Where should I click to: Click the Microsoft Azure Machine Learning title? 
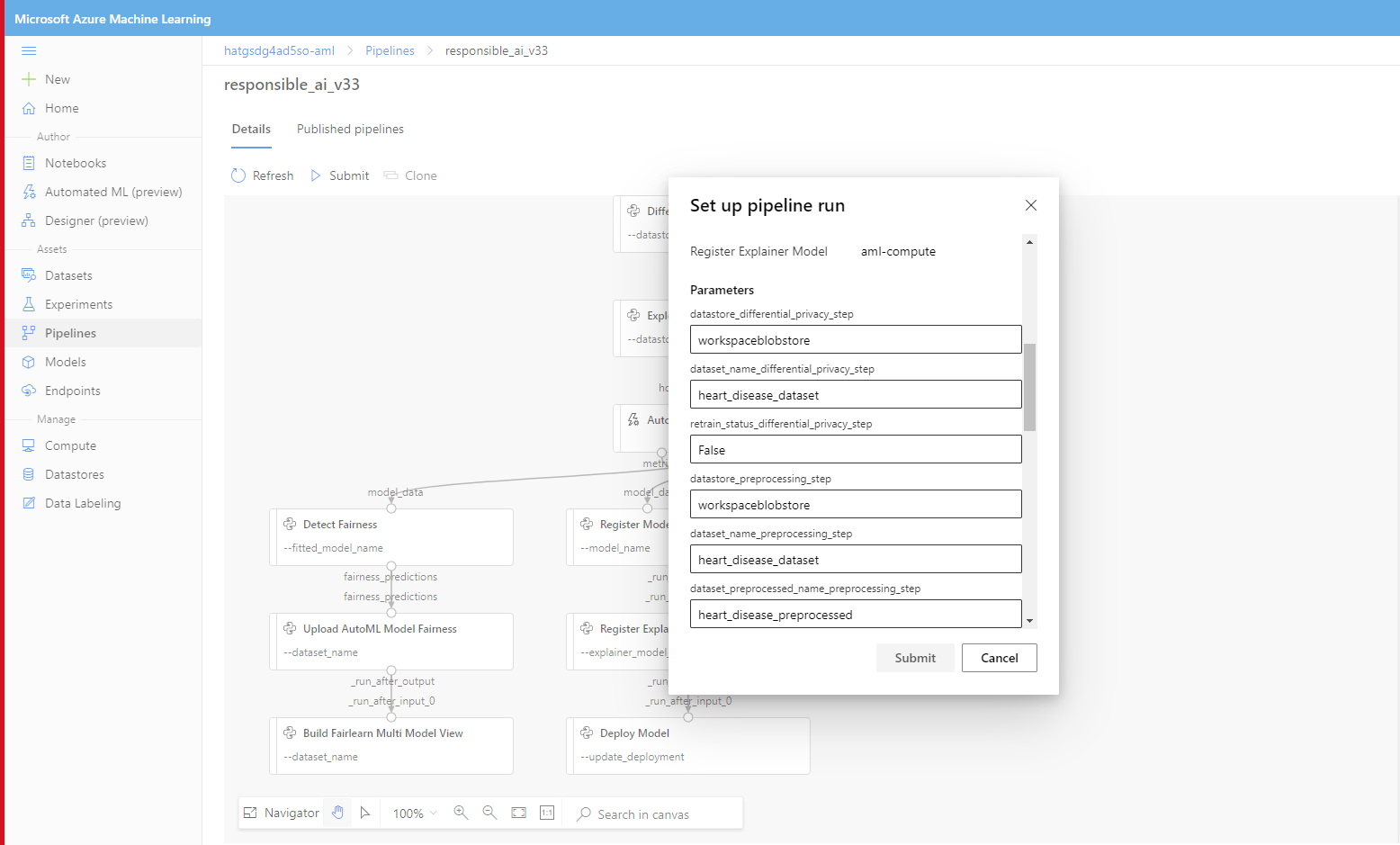(112, 19)
